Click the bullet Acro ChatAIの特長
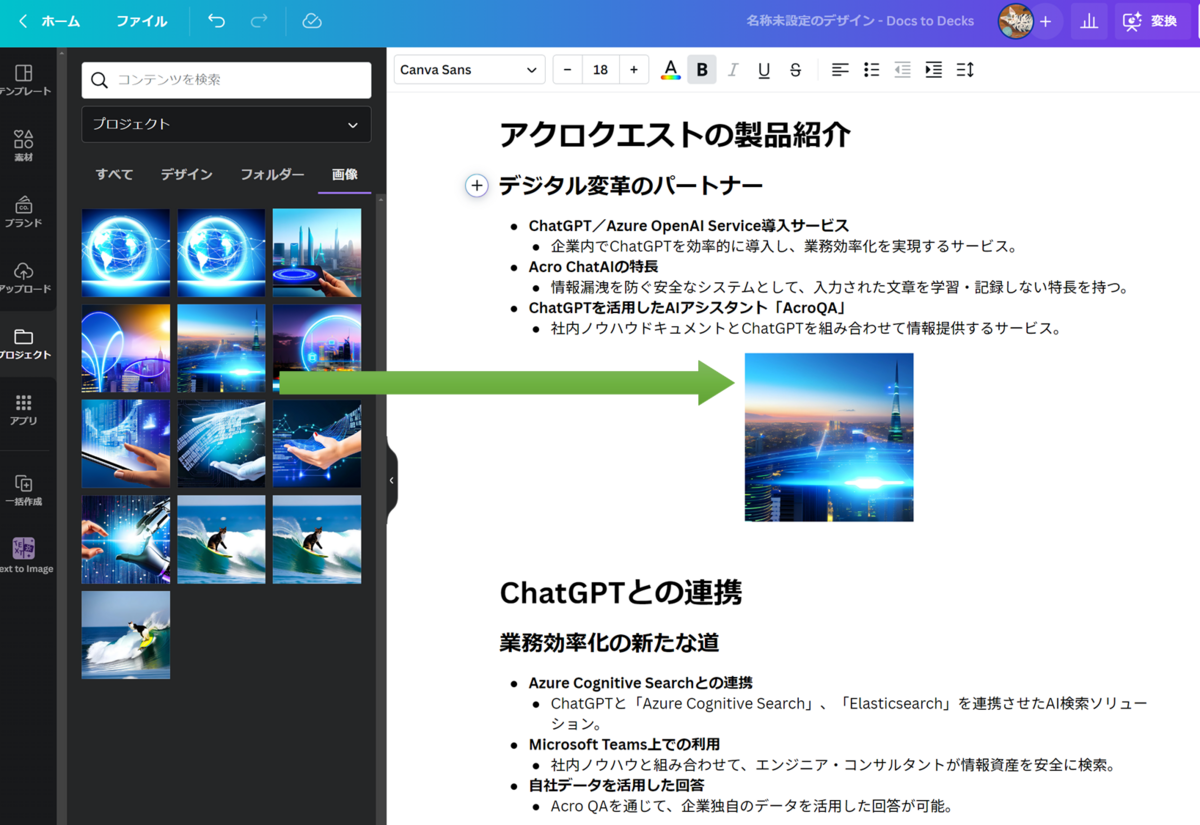 pyautogui.click(x=593, y=267)
